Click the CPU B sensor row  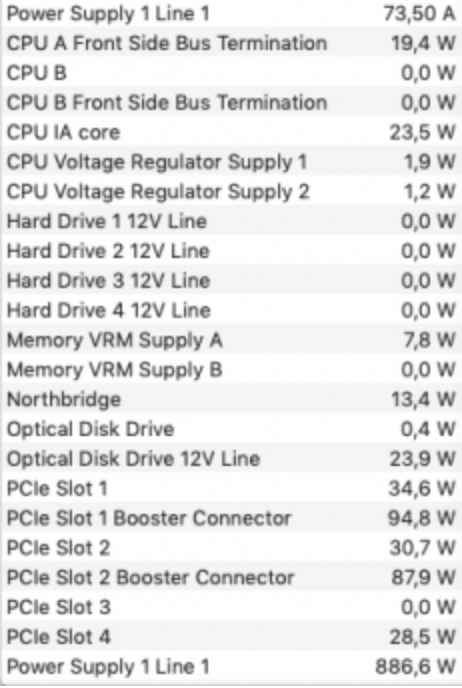[x=231, y=73]
